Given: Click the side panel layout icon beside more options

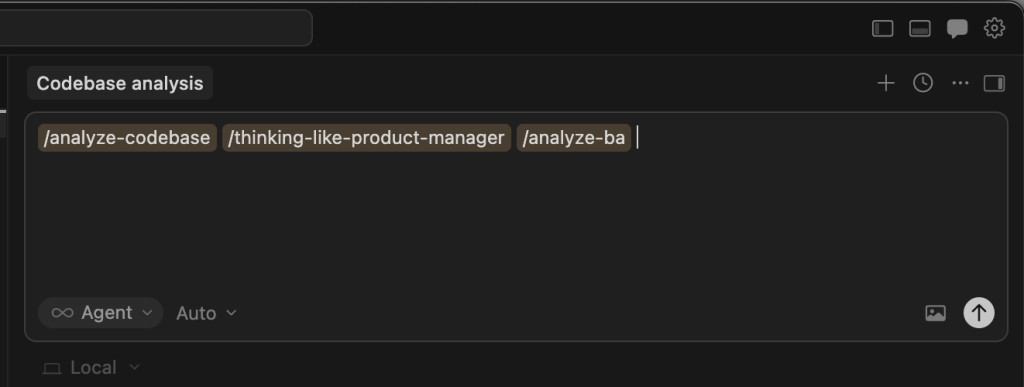Looking at the screenshot, I should tap(994, 84).
